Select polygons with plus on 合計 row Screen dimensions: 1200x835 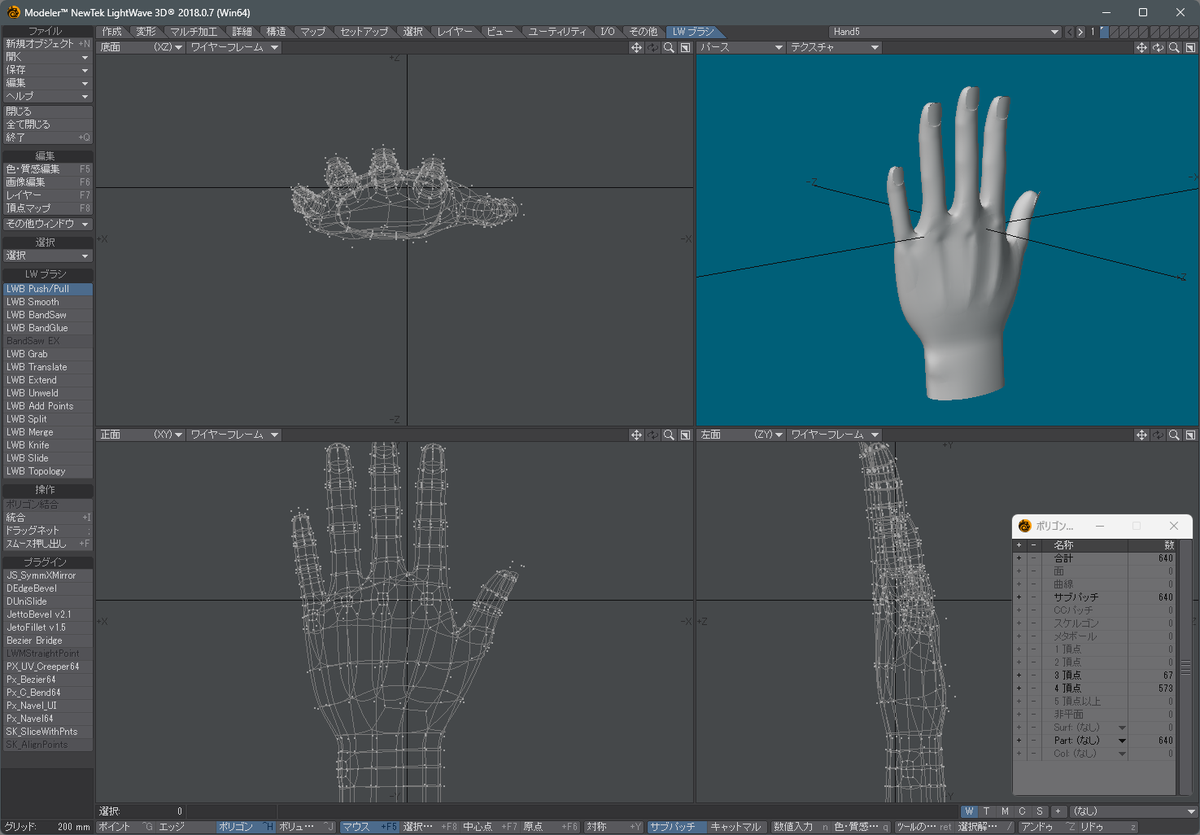pos(1019,558)
